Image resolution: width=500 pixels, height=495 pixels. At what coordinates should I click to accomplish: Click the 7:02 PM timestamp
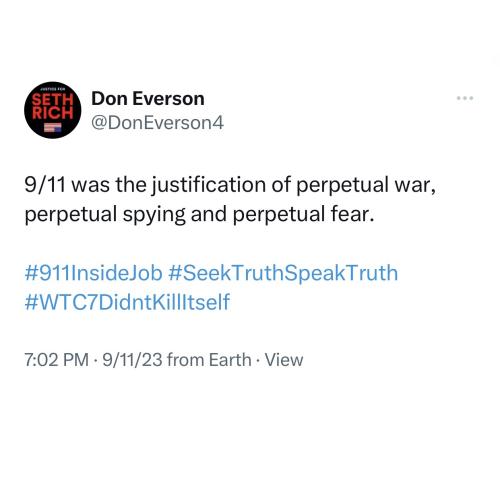click(57, 360)
